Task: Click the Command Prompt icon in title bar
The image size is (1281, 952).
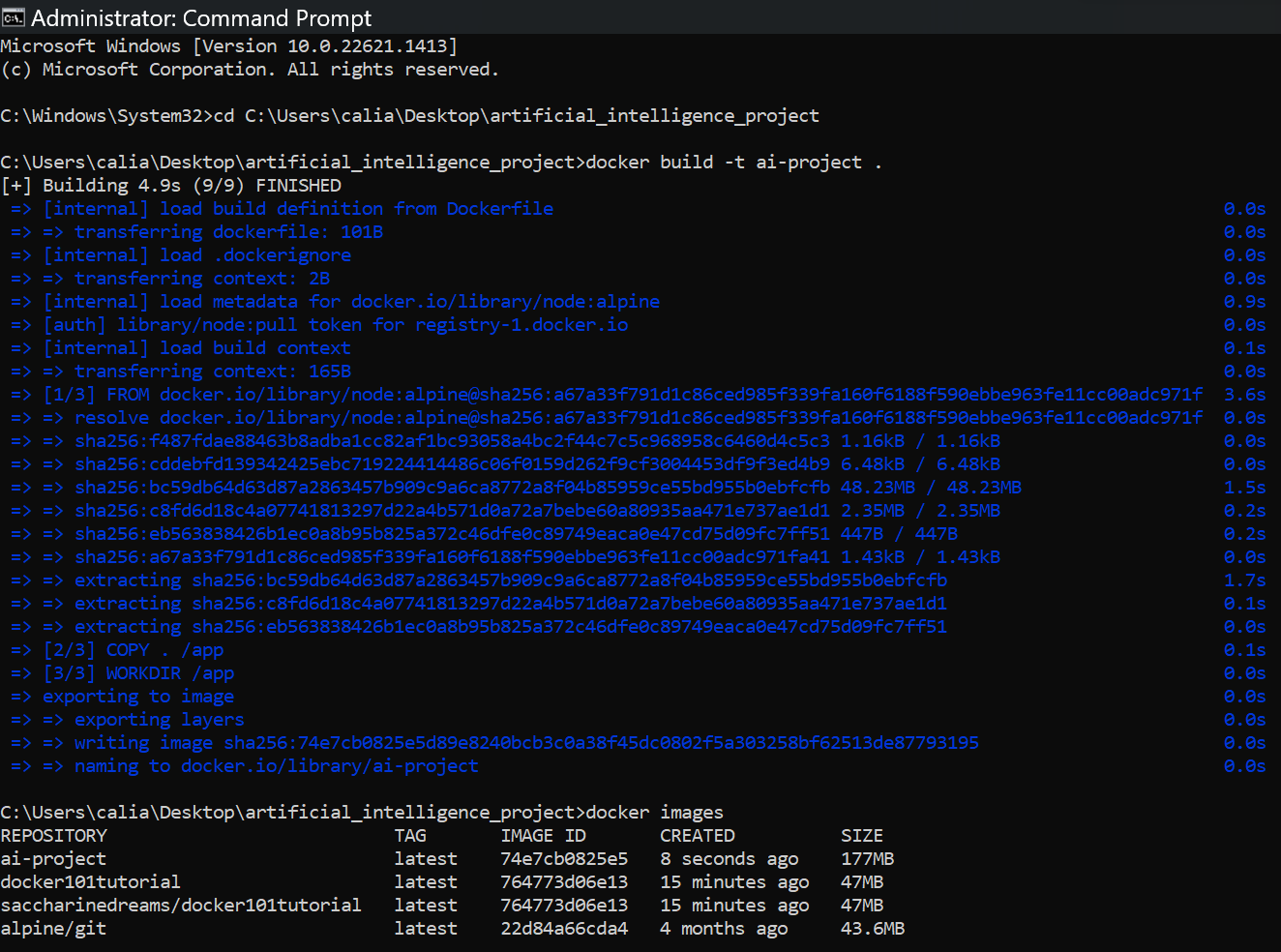Action: click(13, 17)
